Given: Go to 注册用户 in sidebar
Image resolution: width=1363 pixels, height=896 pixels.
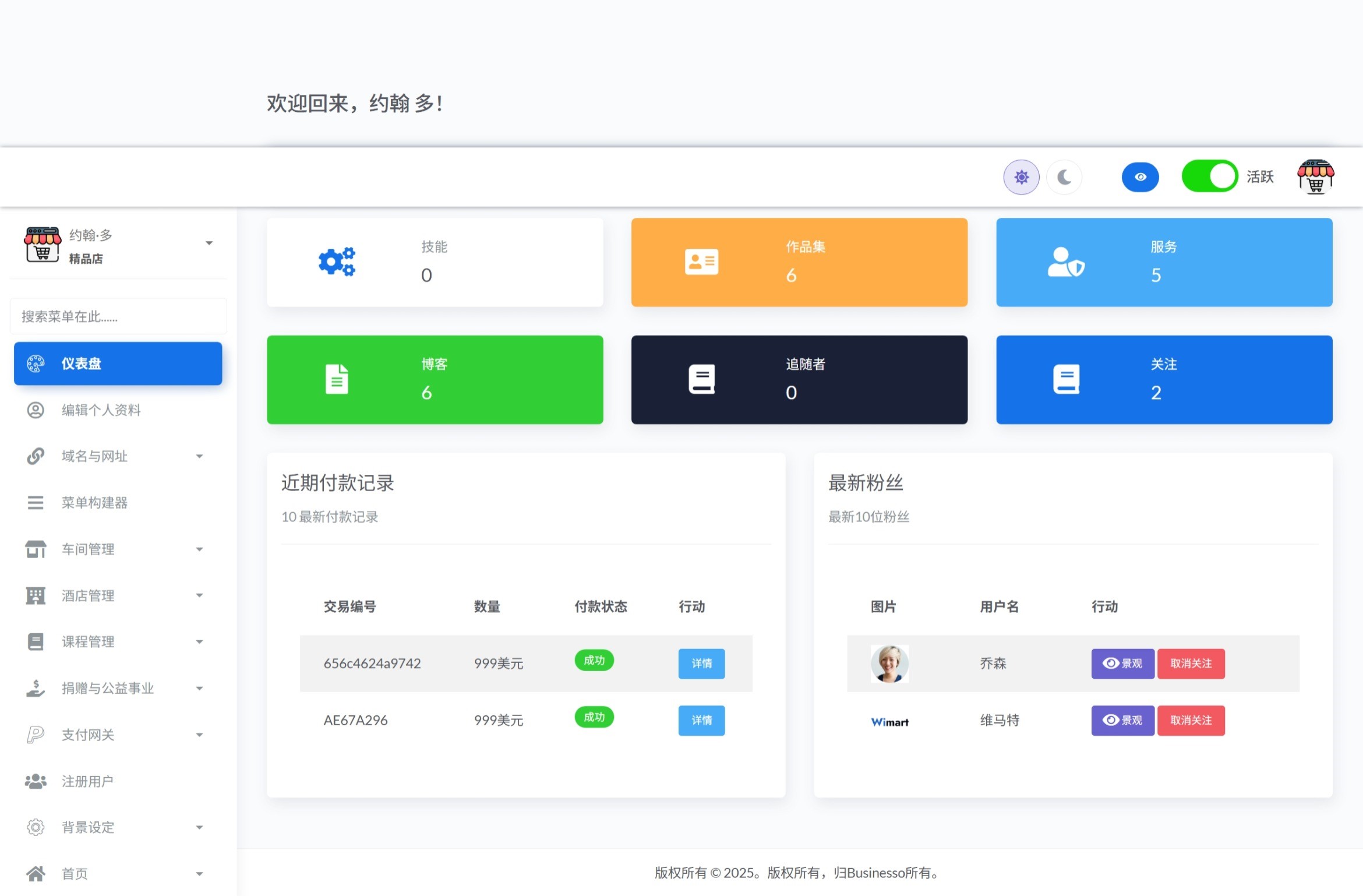Looking at the screenshot, I should (x=87, y=781).
